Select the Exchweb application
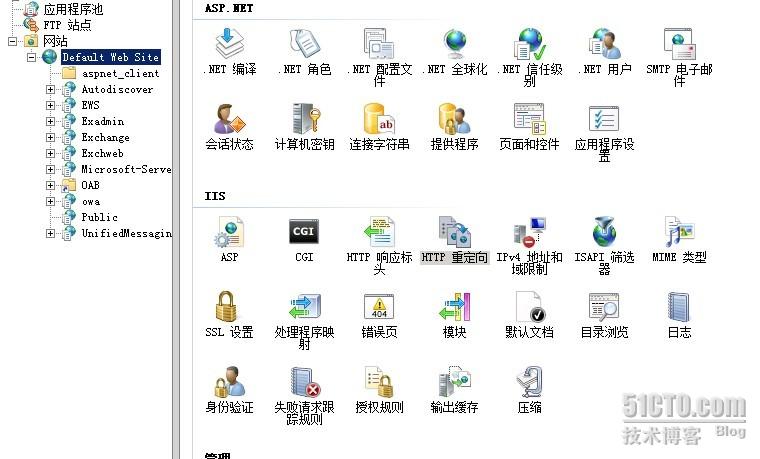The image size is (760, 459). click(x=102, y=153)
